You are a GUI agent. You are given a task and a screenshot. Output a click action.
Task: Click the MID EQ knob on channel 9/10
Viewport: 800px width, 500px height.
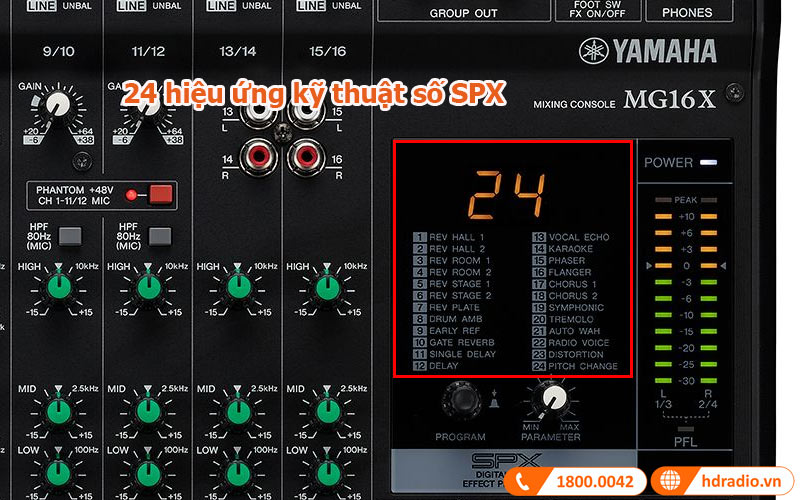pyautogui.click(x=59, y=411)
